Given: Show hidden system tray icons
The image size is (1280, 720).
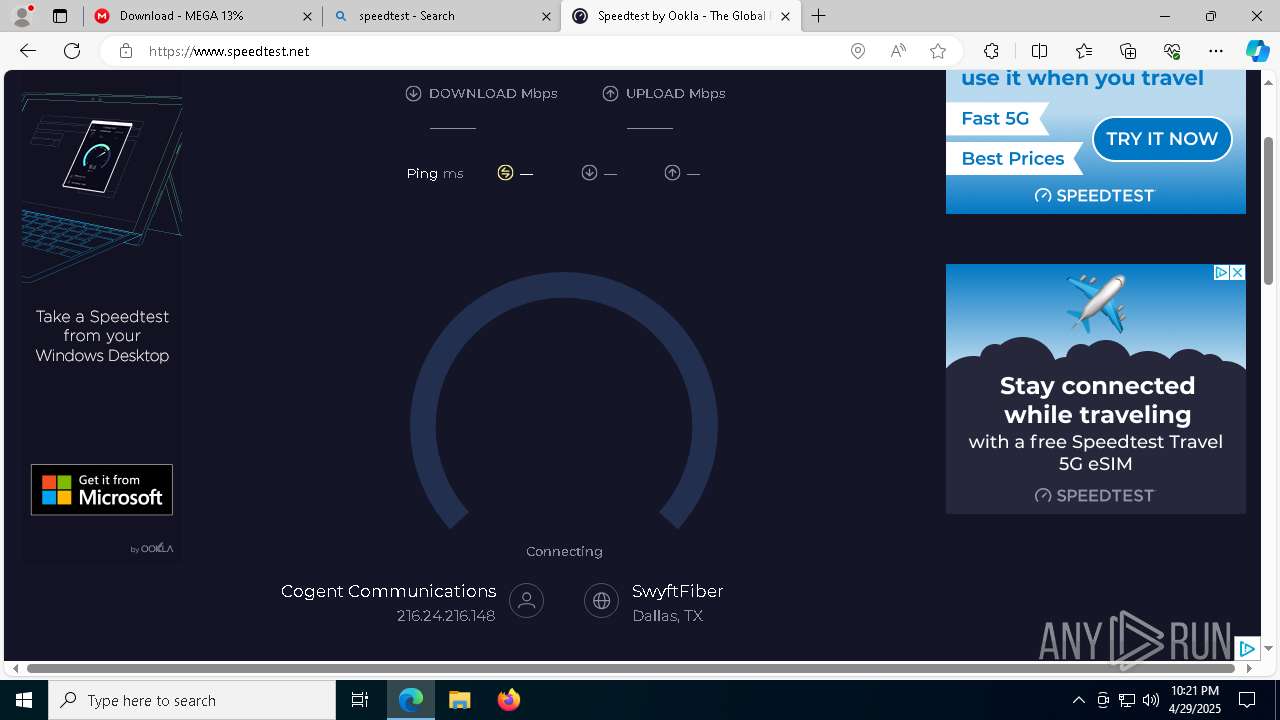Looking at the screenshot, I should 1078,700.
